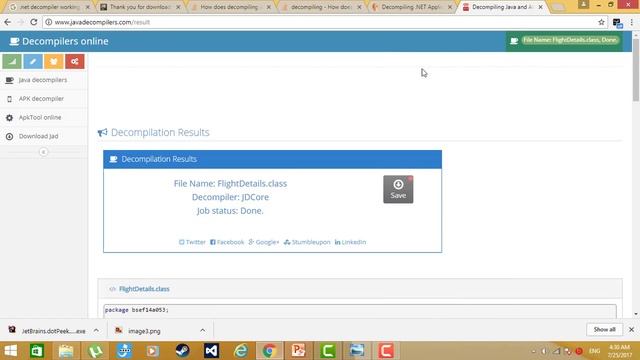The width and height of the screenshot is (640, 360).
Task: Share result on Stumbleupon
Action: (x=307, y=242)
